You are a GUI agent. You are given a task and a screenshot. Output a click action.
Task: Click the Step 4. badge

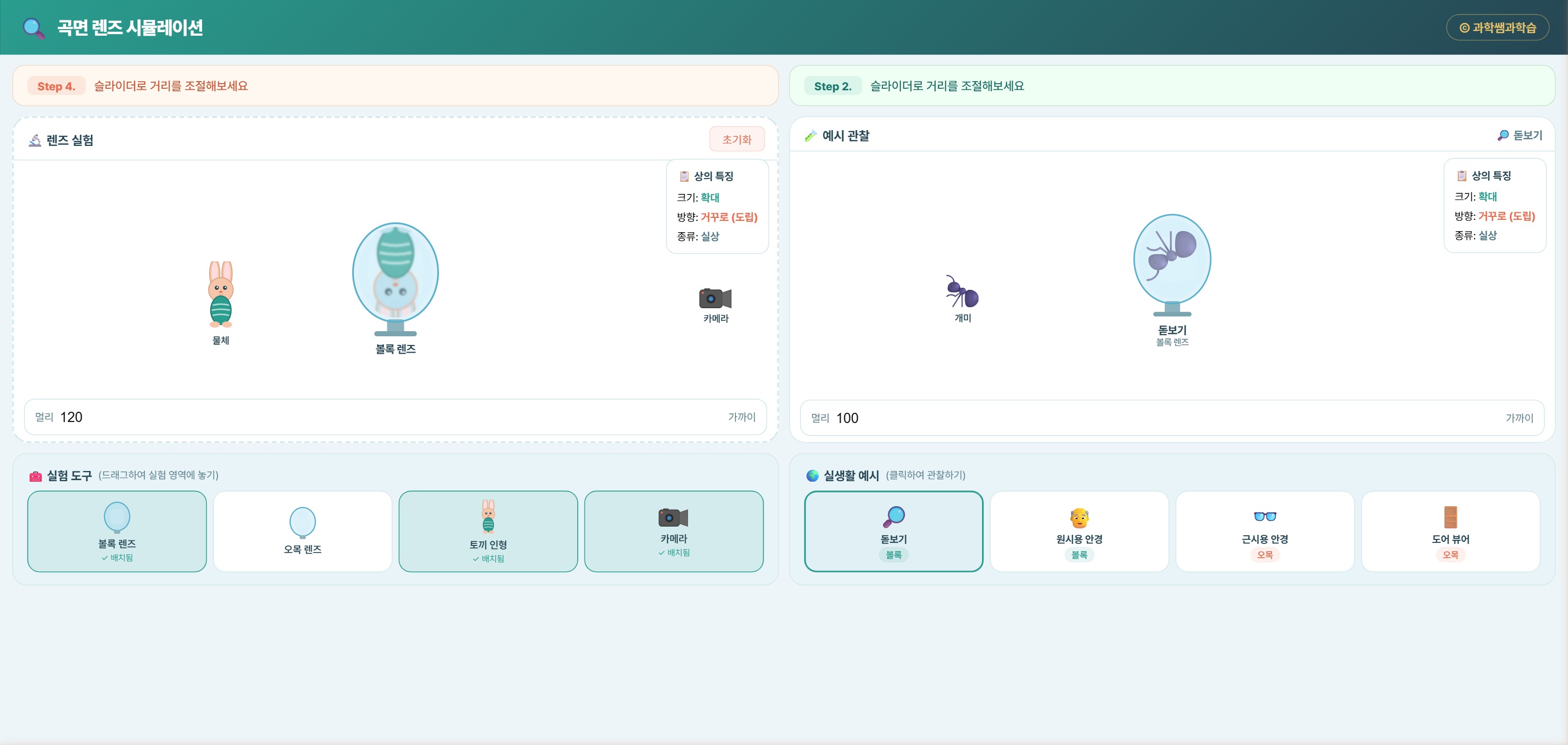[x=56, y=86]
